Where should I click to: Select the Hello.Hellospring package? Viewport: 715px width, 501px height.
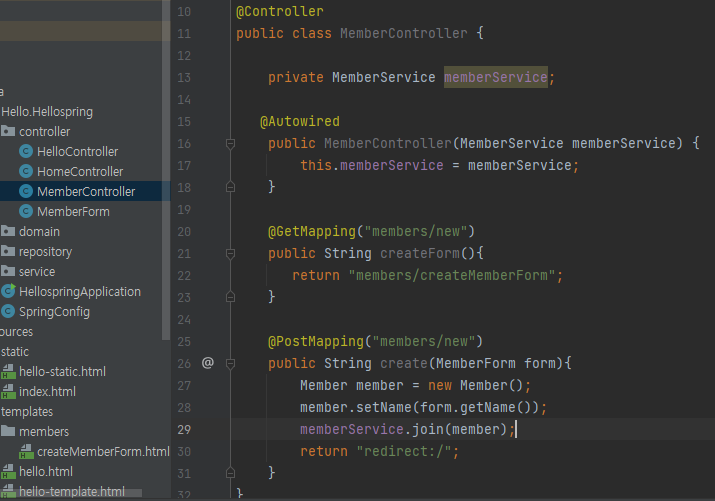(x=47, y=112)
